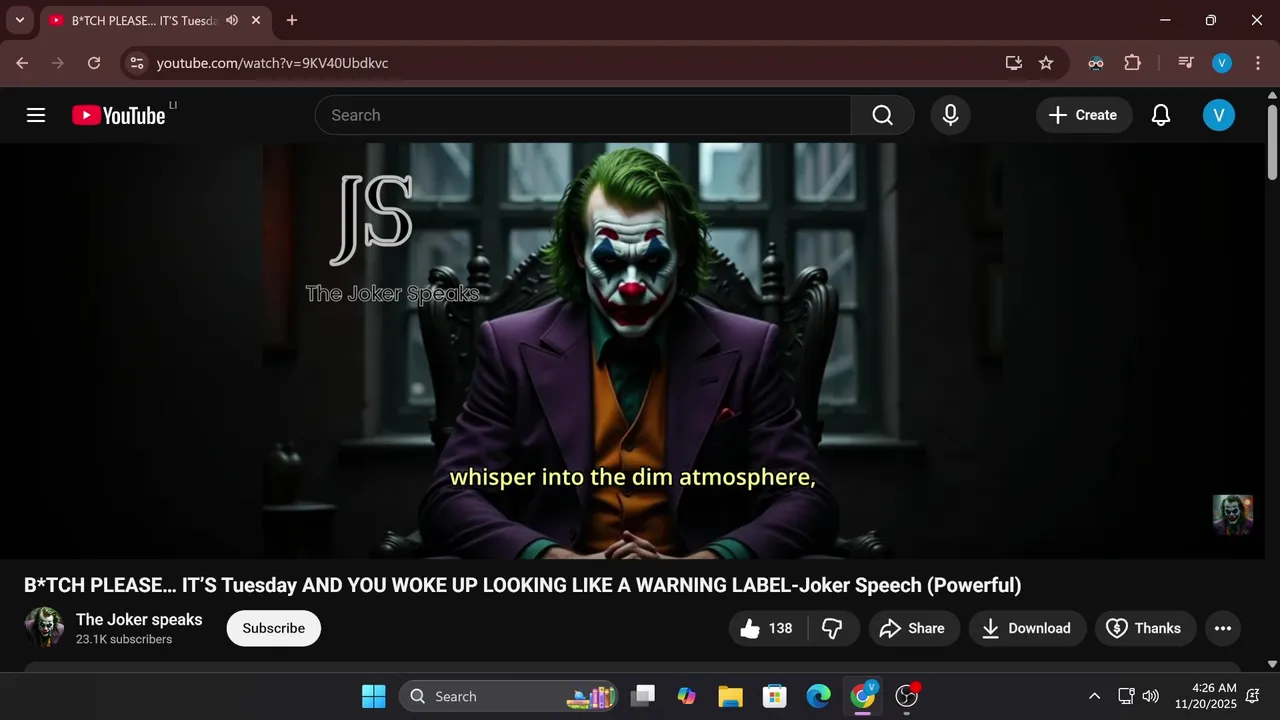The image size is (1280, 720).
Task: Go to the YouTube home logo
Action: [119, 115]
